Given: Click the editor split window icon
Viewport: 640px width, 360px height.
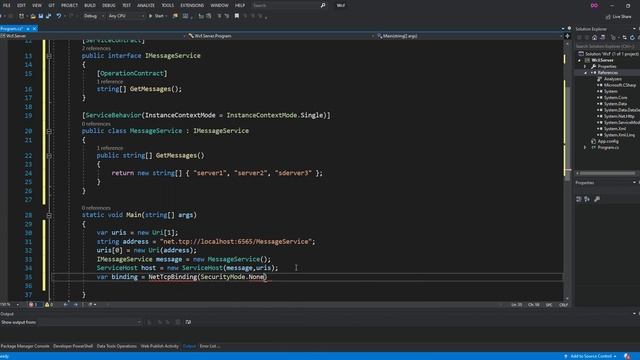Looking at the screenshot, I should (x=567, y=36).
